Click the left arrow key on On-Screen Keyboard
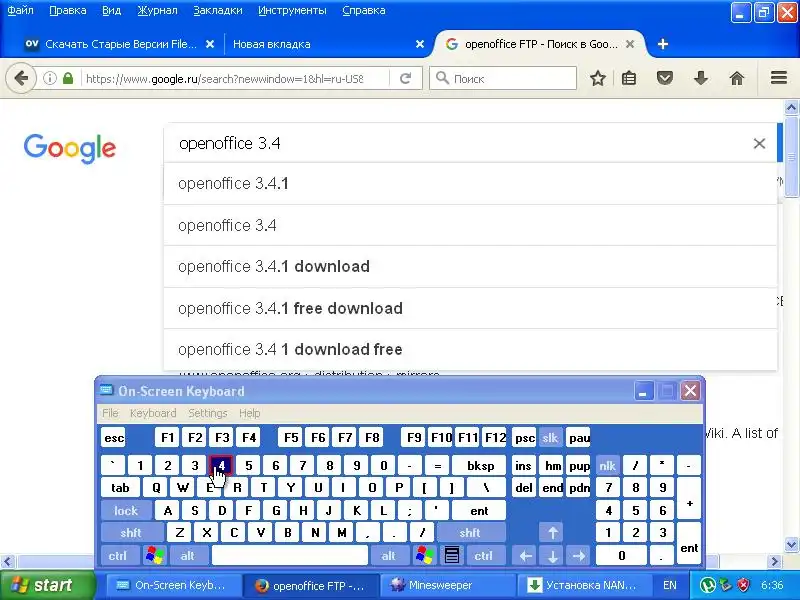 526,556
